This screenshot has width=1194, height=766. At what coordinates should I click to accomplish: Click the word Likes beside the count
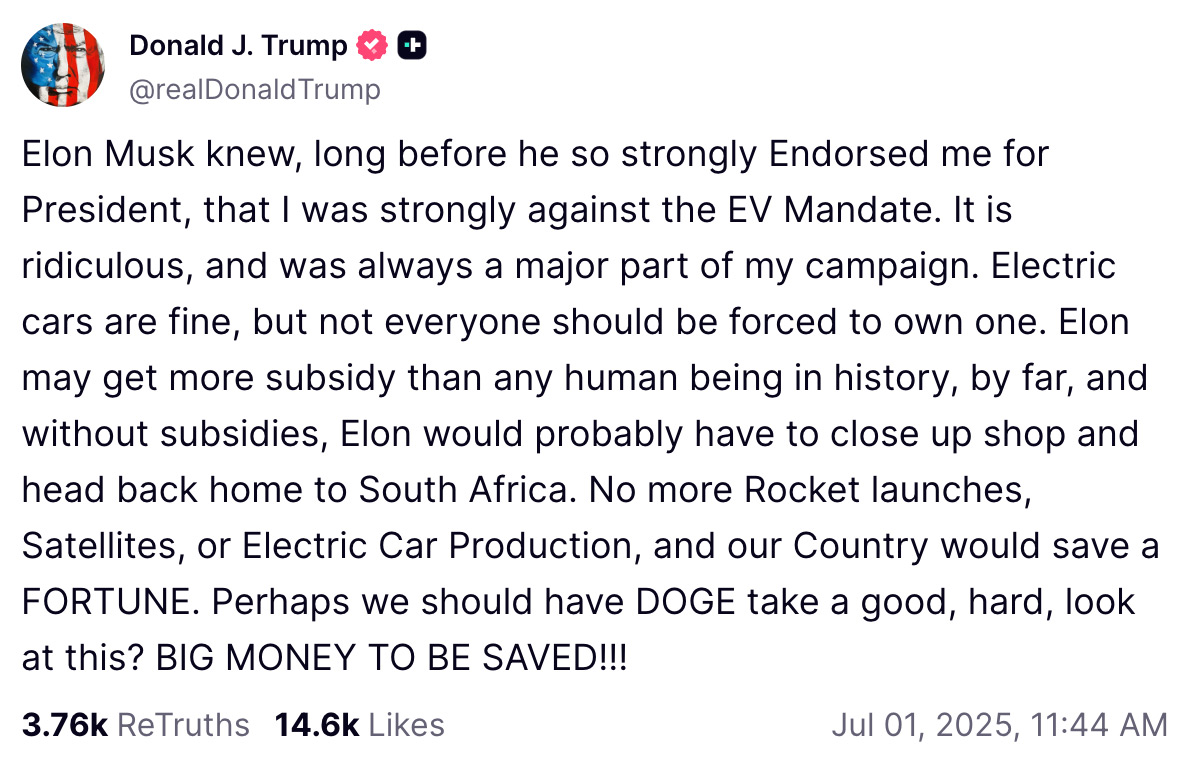point(406,725)
